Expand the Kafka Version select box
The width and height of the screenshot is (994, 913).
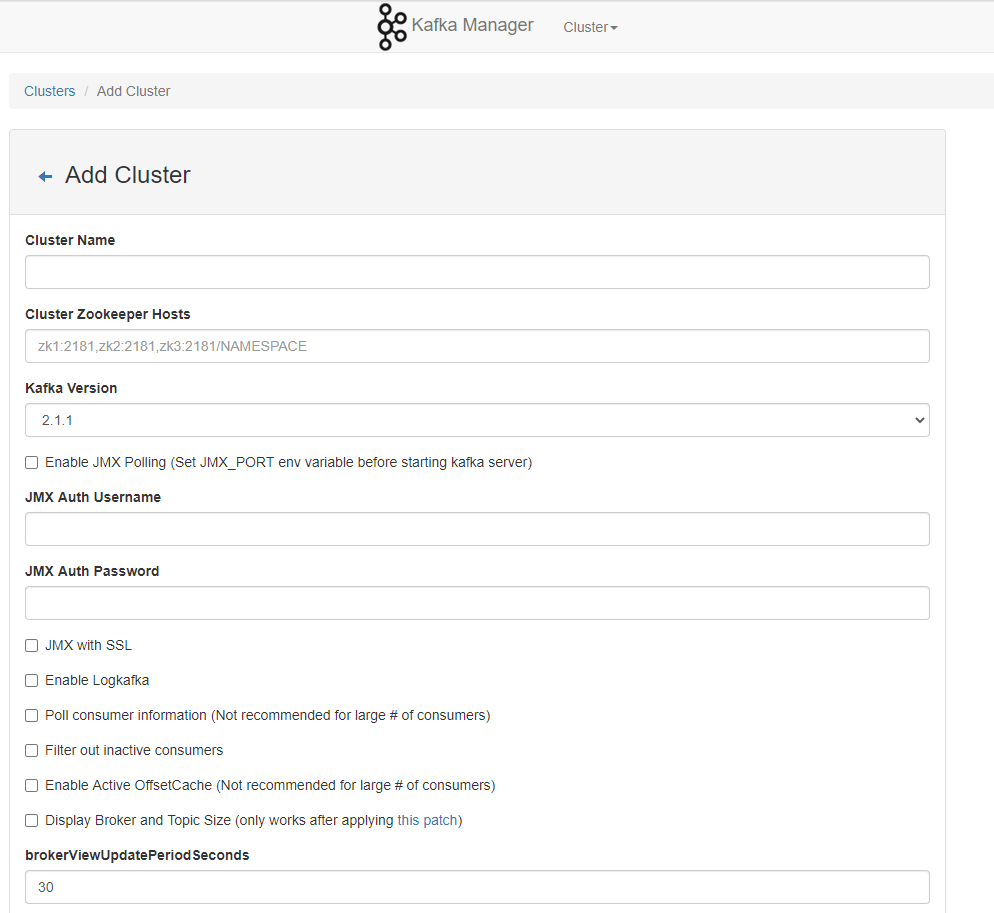coord(477,420)
